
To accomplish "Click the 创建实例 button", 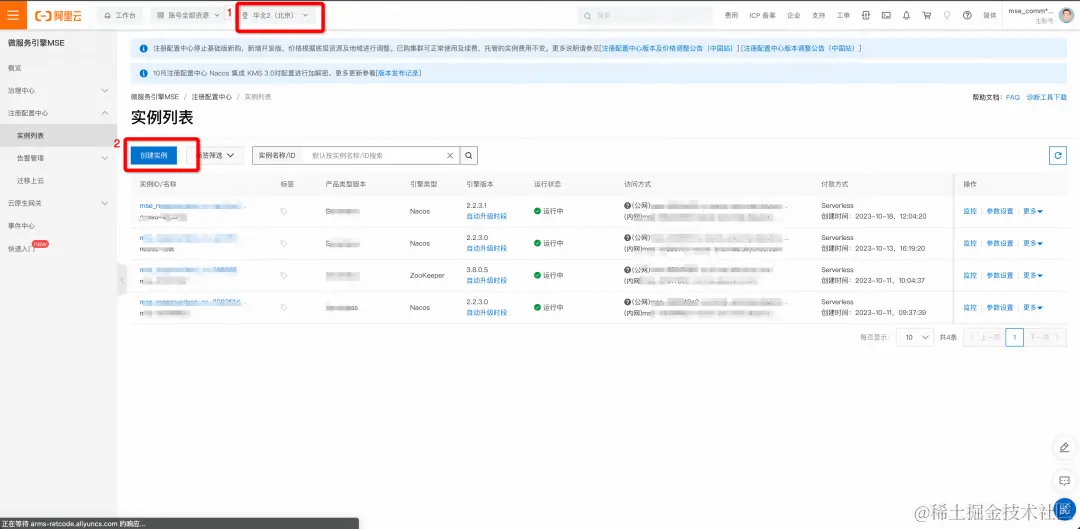I will pos(154,156).
